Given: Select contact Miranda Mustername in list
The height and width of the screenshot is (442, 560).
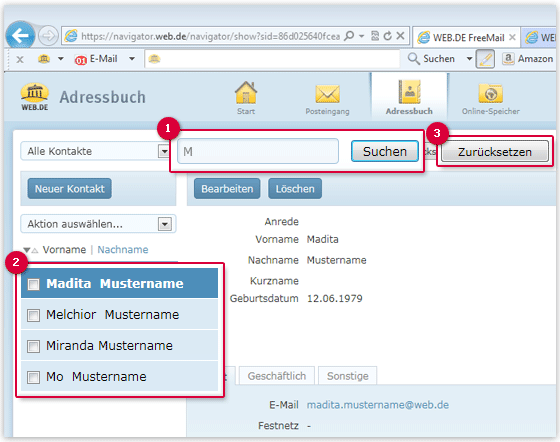Looking at the screenshot, I should [x=119, y=346].
